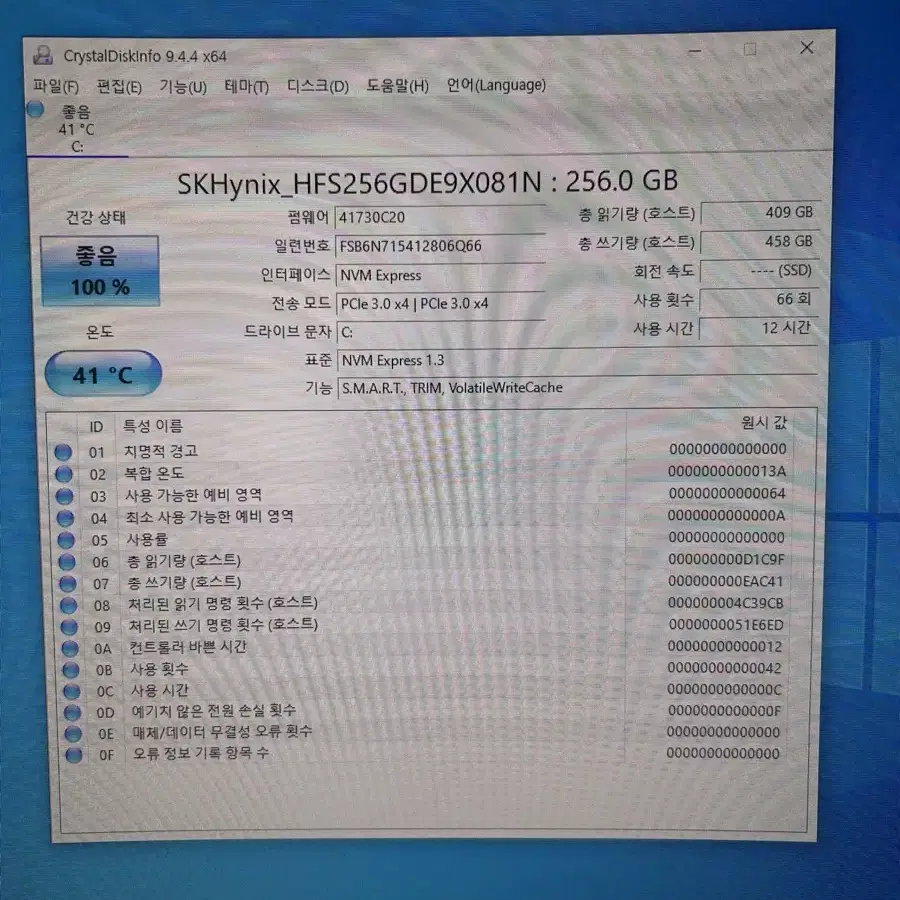Select the 사용 가능한 예비 영역 row

click(423, 495)
